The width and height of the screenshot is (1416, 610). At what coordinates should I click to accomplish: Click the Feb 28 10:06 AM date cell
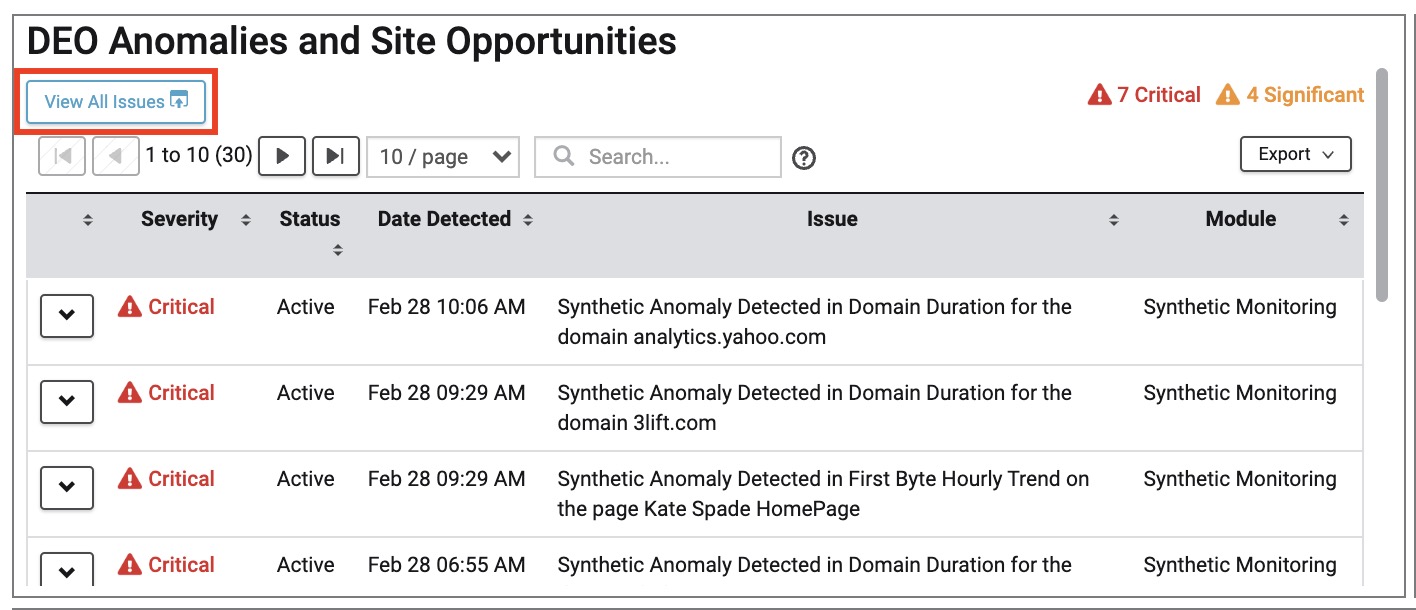(446, 307)
